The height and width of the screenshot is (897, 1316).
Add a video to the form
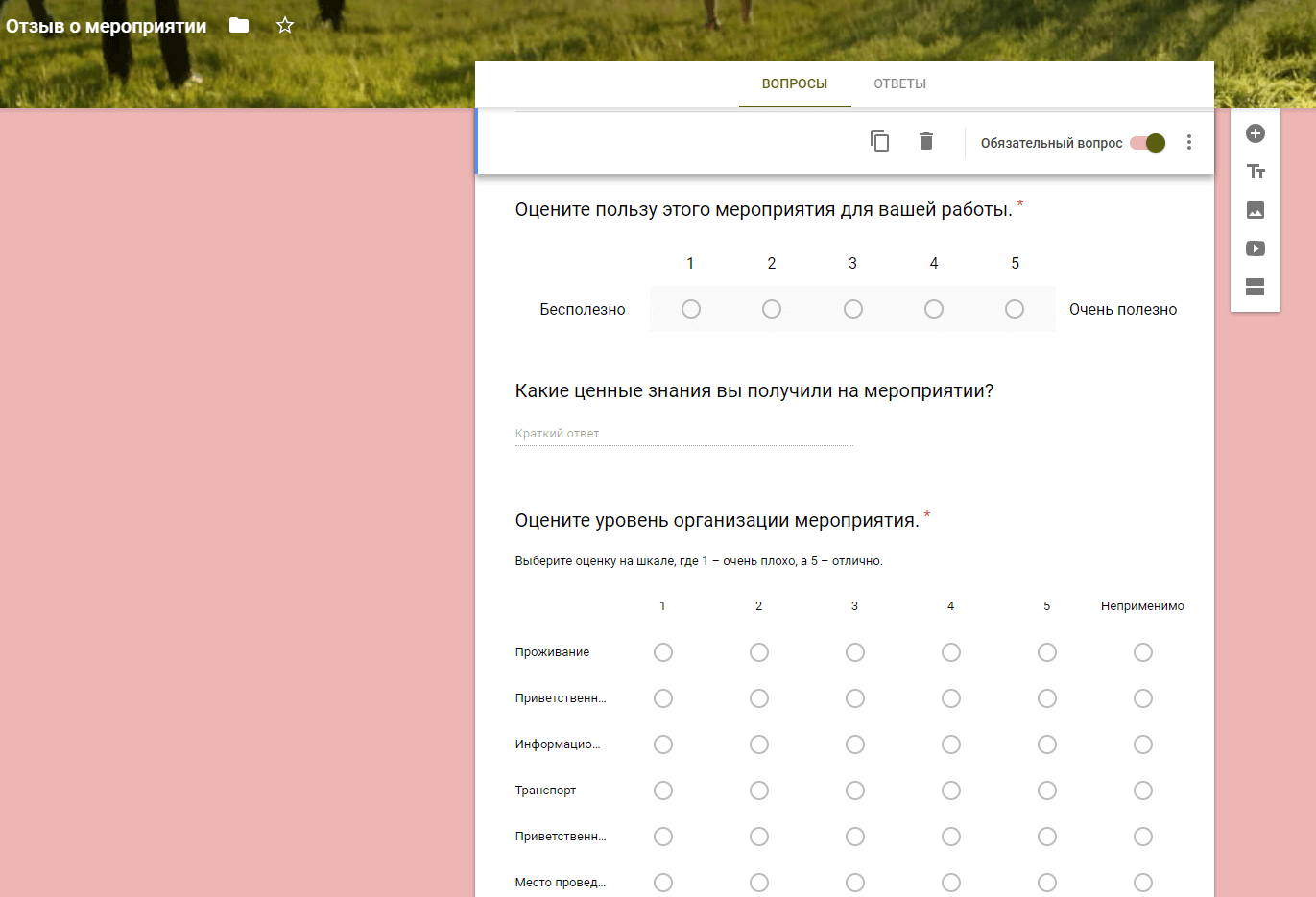(1255, 248)
